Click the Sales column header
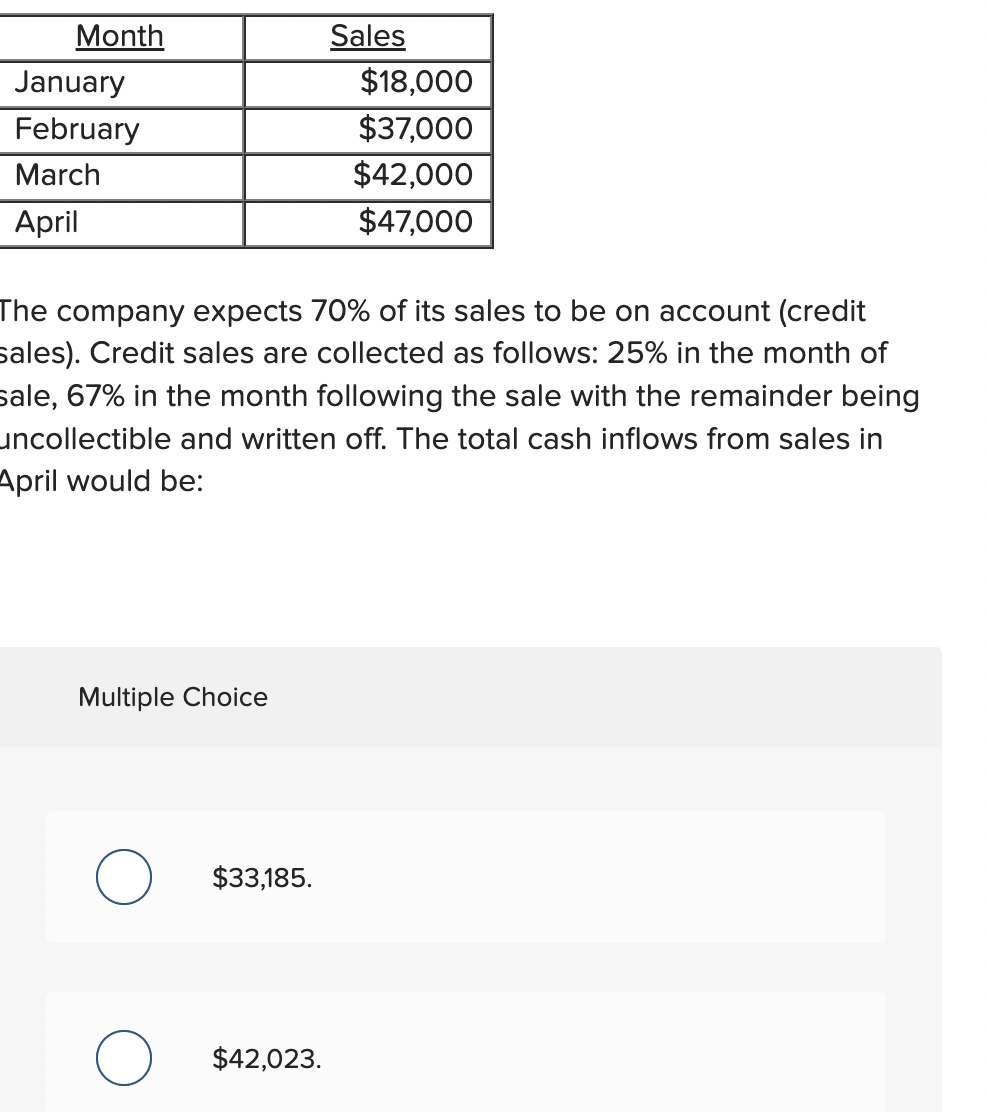Image resolution: width=986 pixels, height=1112 pixels. point(367,36)
